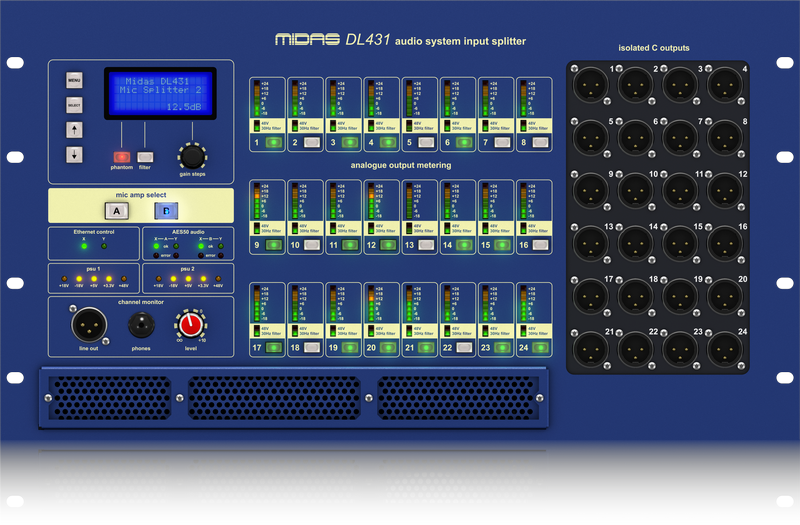The height and width of the screenshot is (525, 800).
Task: Click isolated C output XLR connector 2
Action: tap(635, 85)
